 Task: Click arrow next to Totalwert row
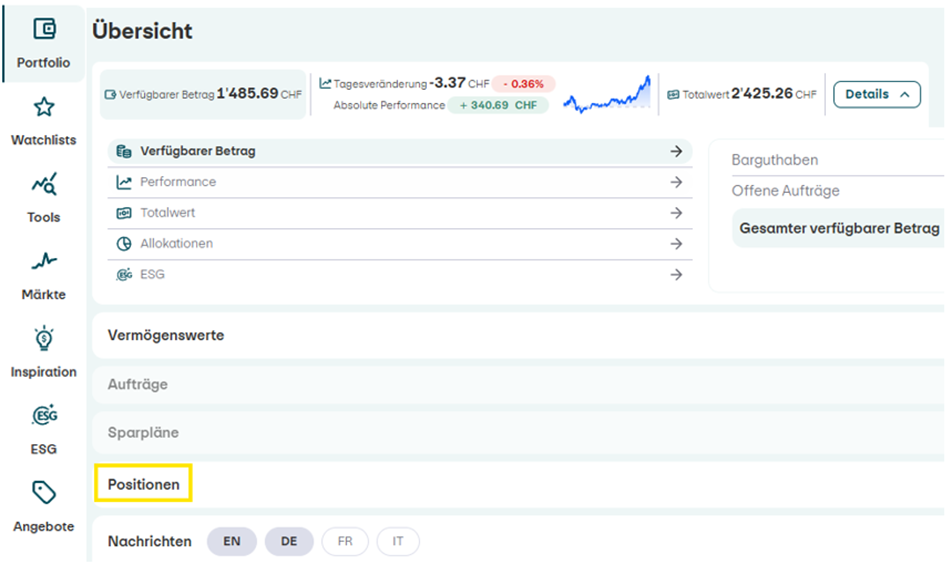(x=676, y=213)
